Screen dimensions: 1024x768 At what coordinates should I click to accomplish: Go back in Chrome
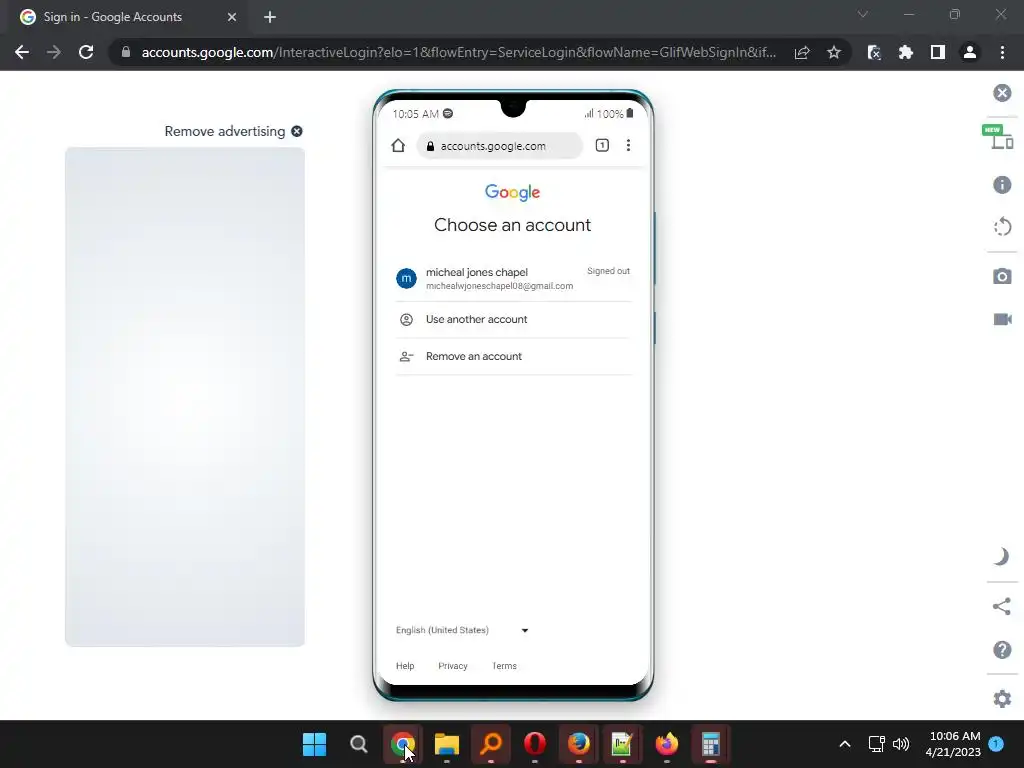click(22, 52)
